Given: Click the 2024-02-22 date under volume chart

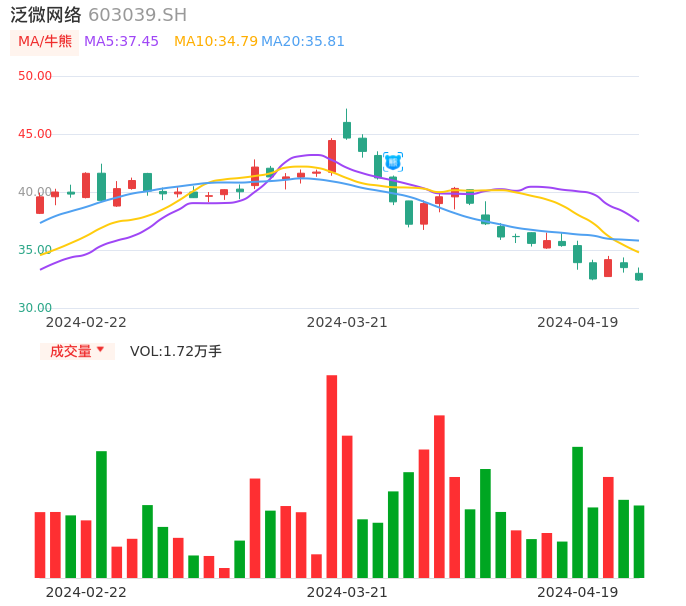Looking at the screenshot, I should coord(86,592).
